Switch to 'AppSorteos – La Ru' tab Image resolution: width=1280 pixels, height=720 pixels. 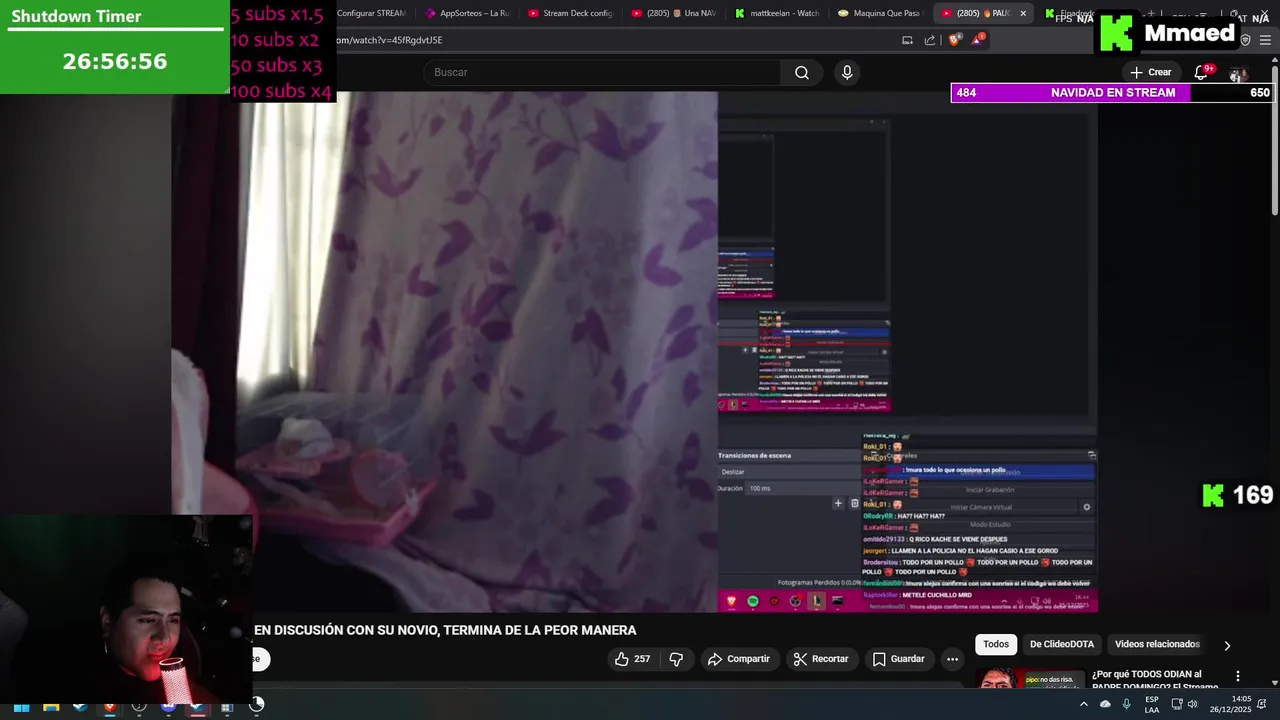click(x=467, y=13)
